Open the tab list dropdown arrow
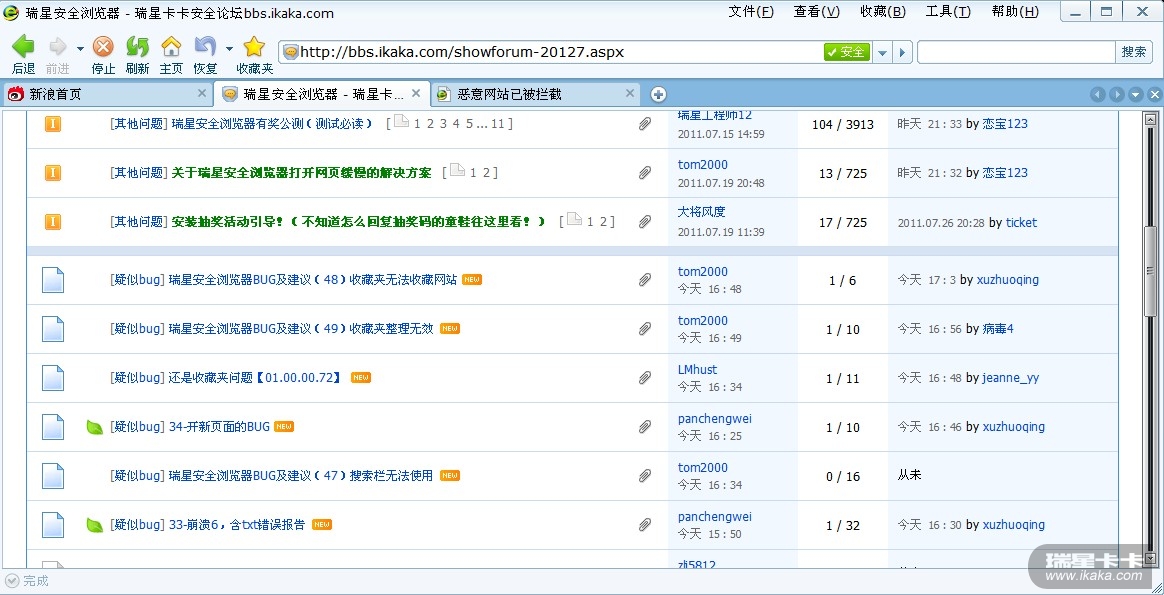The width and height of the screenshot is (1164, 595). (1135, 94)
